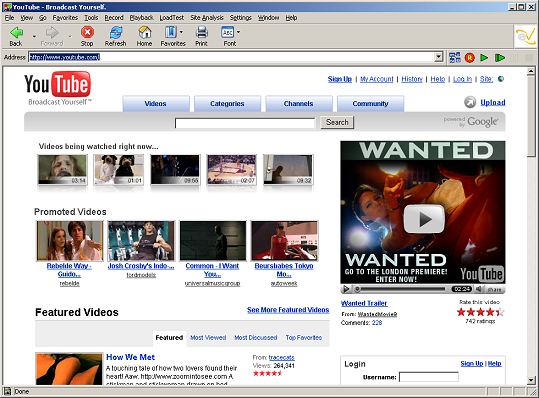Expand the Address bar dropdown
This screenshot has width=539, height=398.
(438, 57)
